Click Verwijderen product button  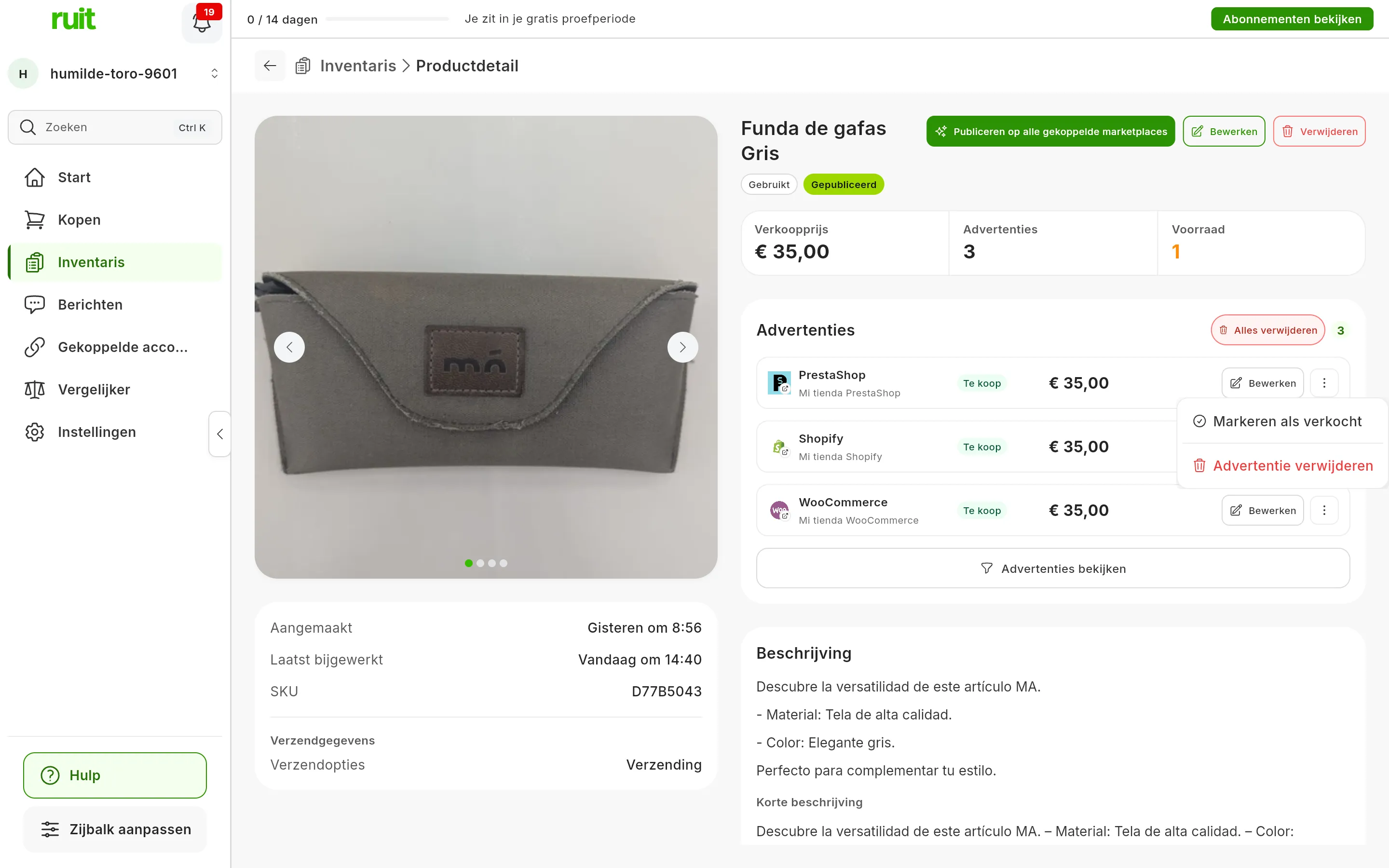(x=1319, y=132)
